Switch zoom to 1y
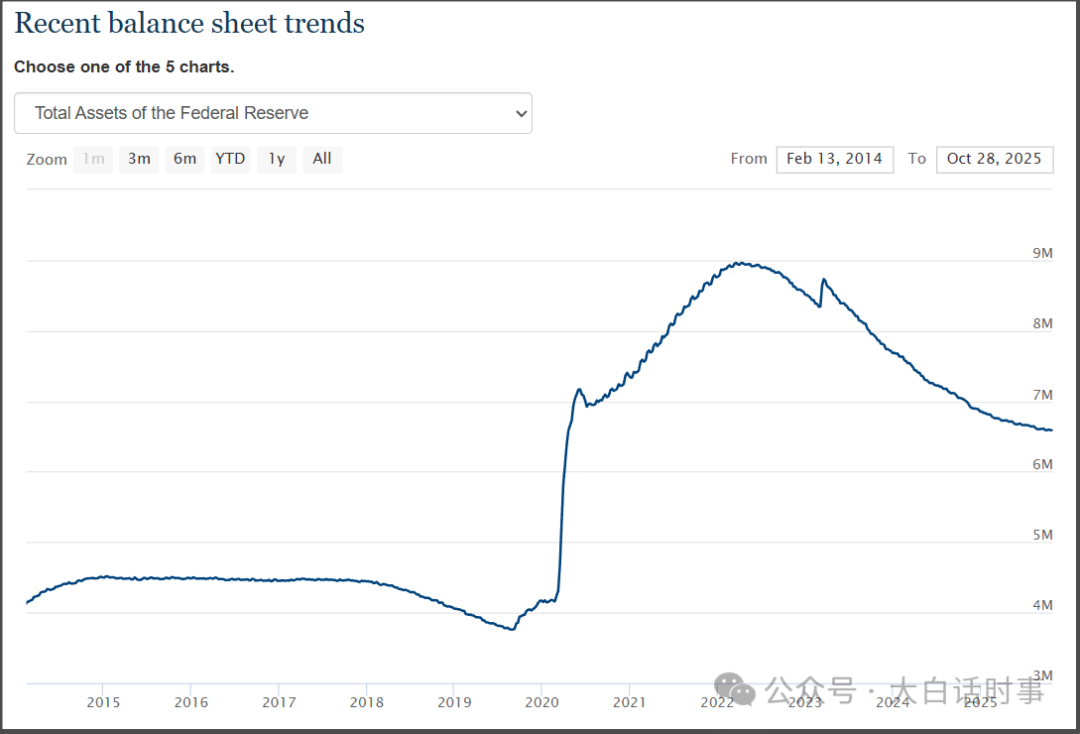The height and width of the screenshot is (734, 1080). tap(277, 159)
